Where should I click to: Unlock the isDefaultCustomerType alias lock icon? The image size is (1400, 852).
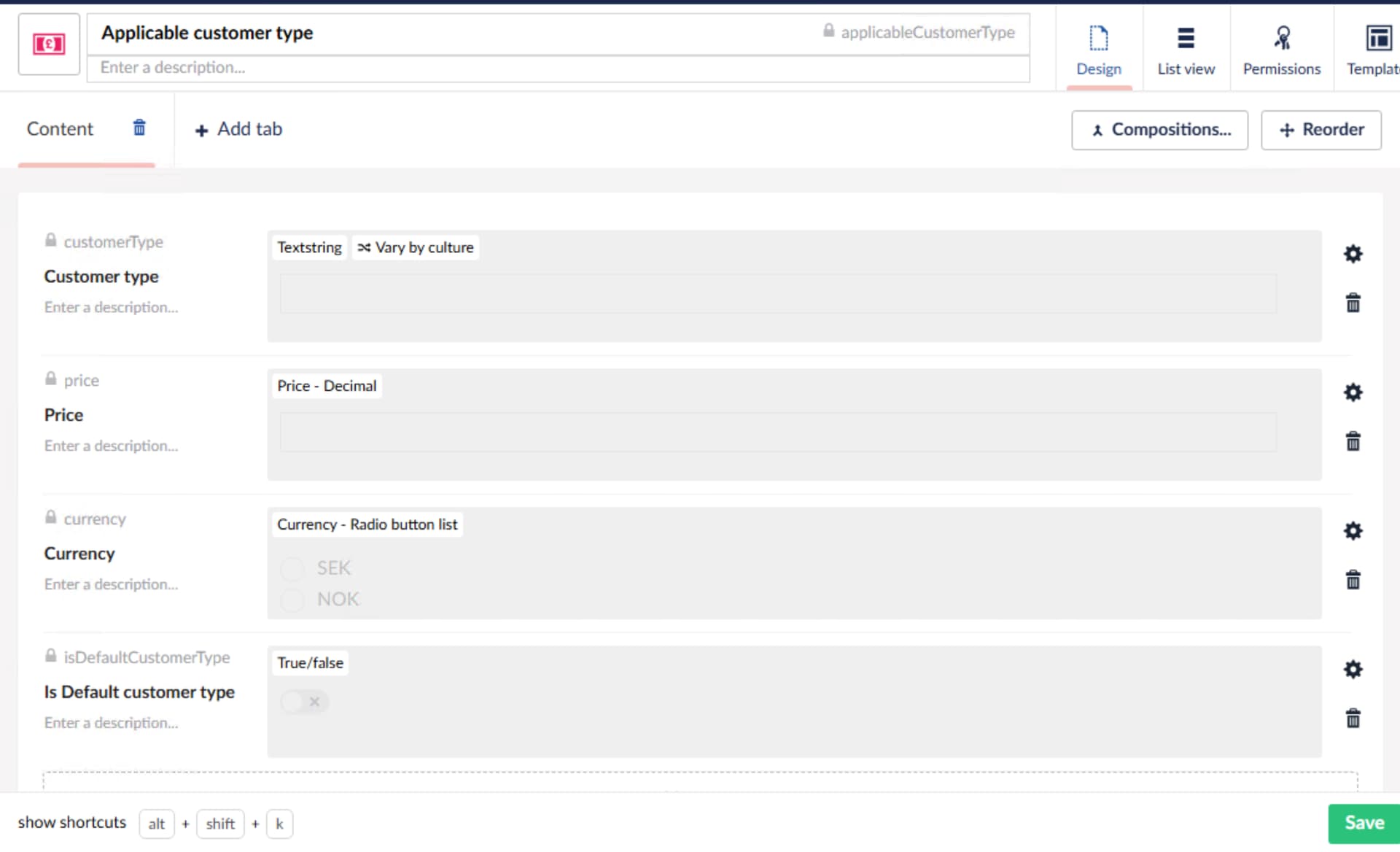pos(50,656)
